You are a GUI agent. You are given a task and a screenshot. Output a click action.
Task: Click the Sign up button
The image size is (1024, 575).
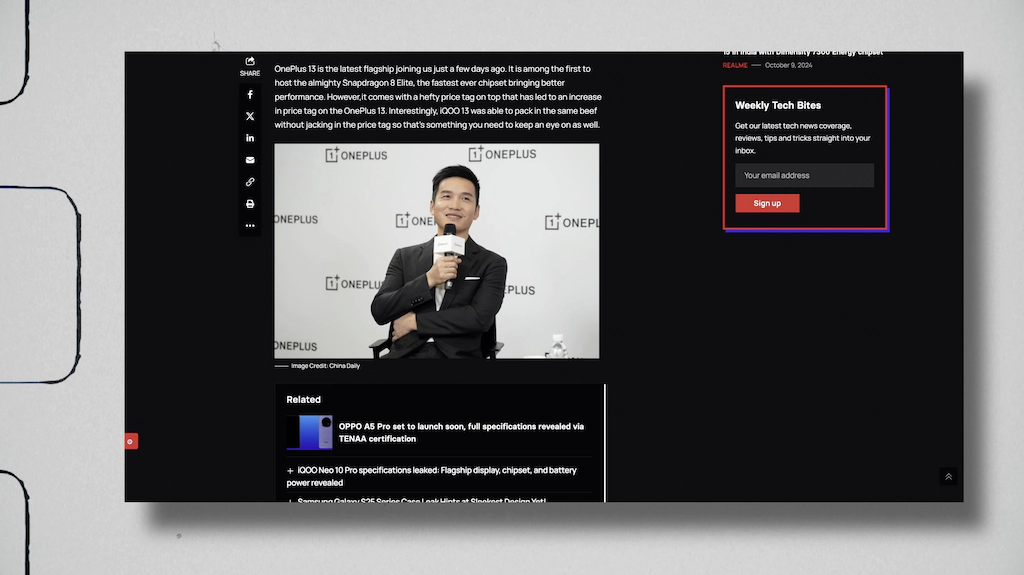(767, 203)
